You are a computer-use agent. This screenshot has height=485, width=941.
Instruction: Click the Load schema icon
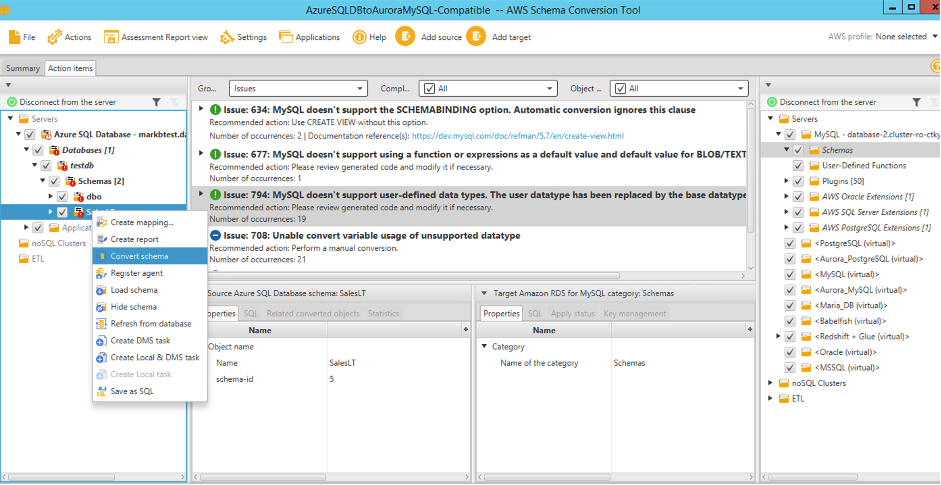click(101, 290)
